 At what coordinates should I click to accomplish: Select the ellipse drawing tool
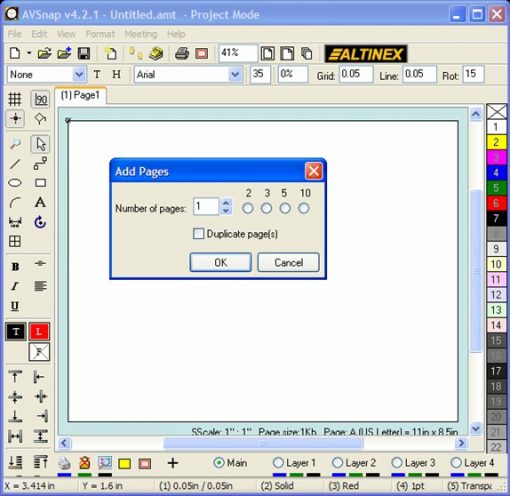click(15, 183)
